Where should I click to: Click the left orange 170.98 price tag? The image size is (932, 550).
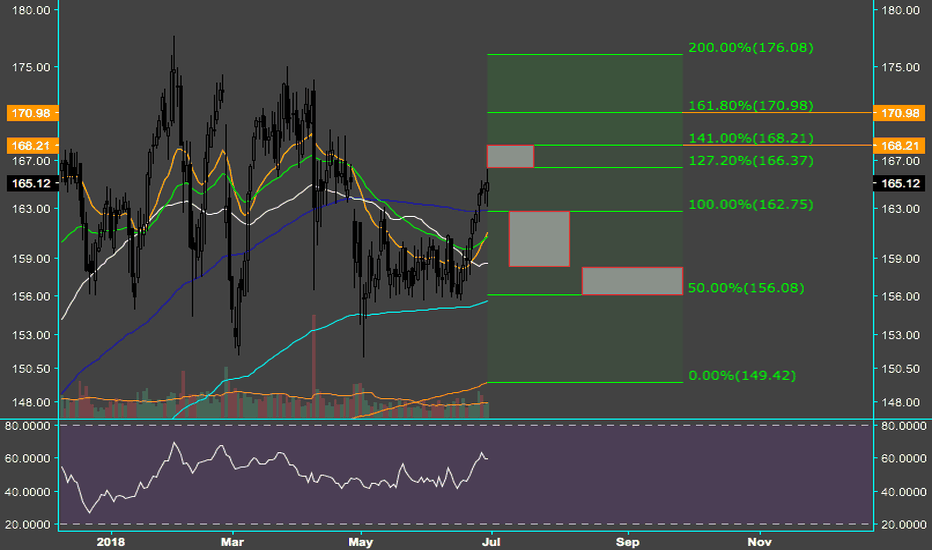tap(33, 113)
